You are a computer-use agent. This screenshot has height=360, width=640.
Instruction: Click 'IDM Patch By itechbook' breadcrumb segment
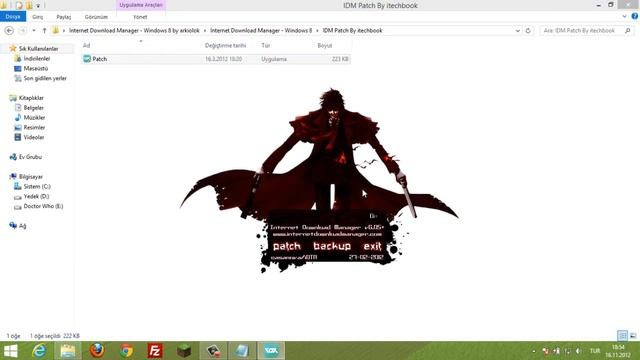[x=352, y=31]
